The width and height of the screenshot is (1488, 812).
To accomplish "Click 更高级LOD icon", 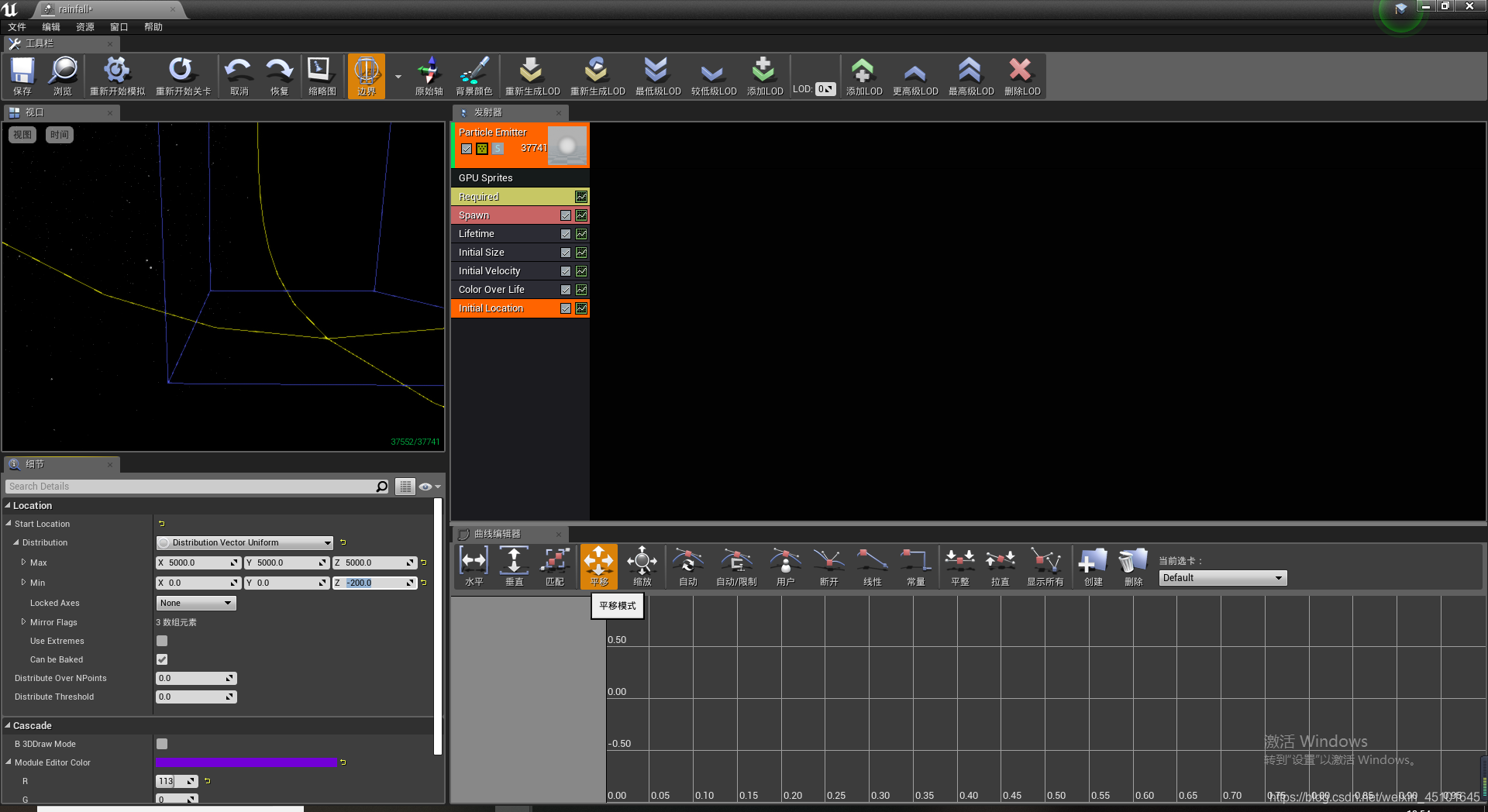I will 915,75.
